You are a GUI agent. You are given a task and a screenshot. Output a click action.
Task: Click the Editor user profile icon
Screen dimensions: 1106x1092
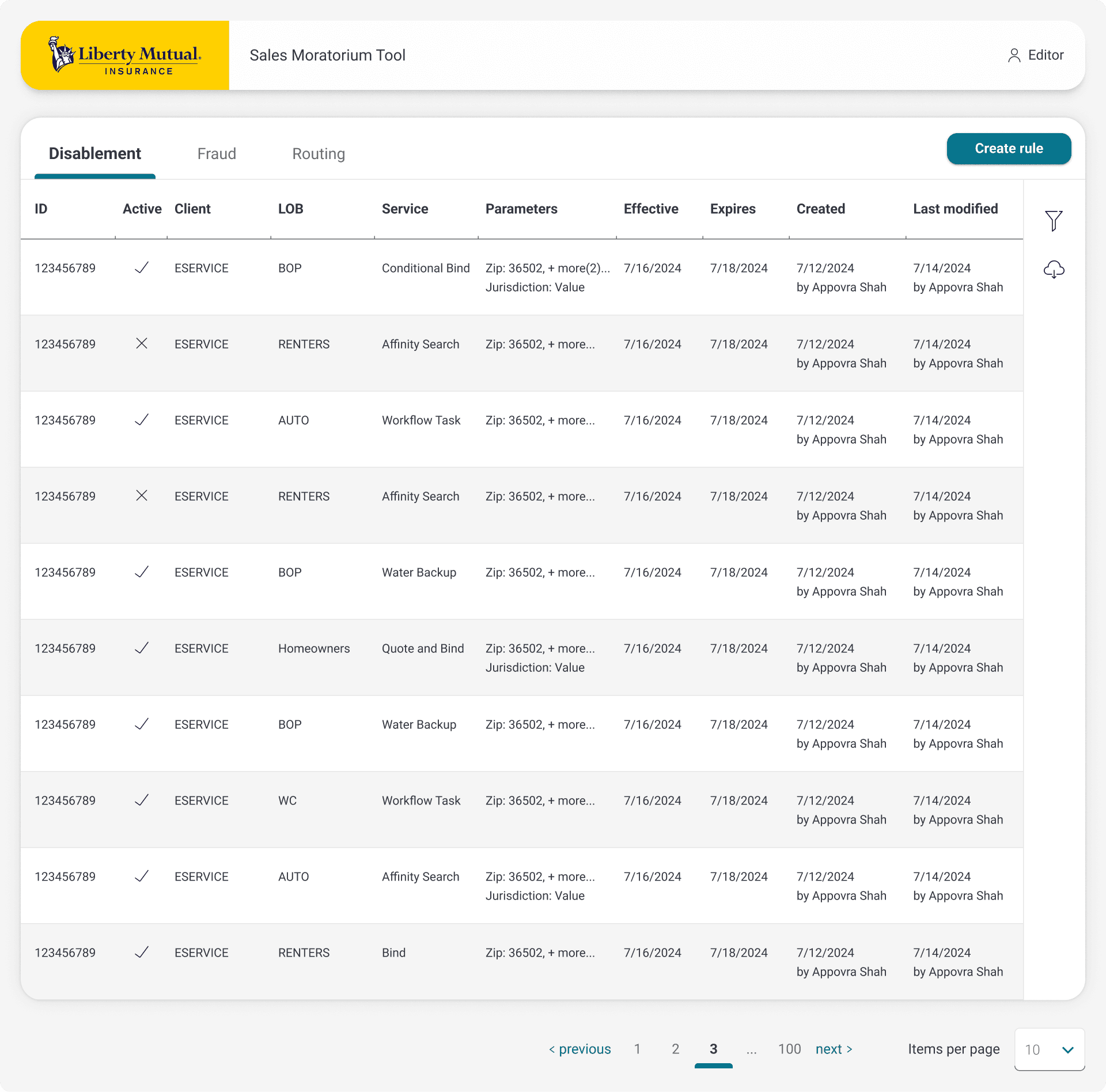(x=1014, y=55)
